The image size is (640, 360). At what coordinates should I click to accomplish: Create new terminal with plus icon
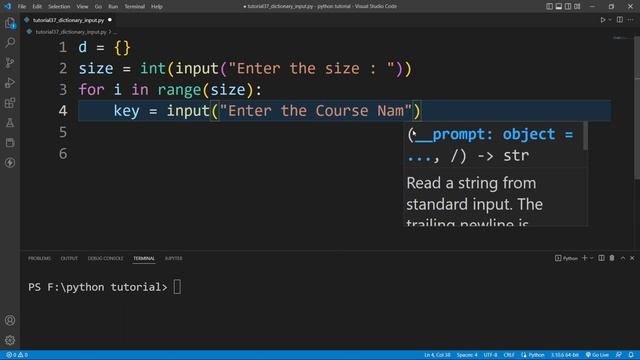point(584,258)
